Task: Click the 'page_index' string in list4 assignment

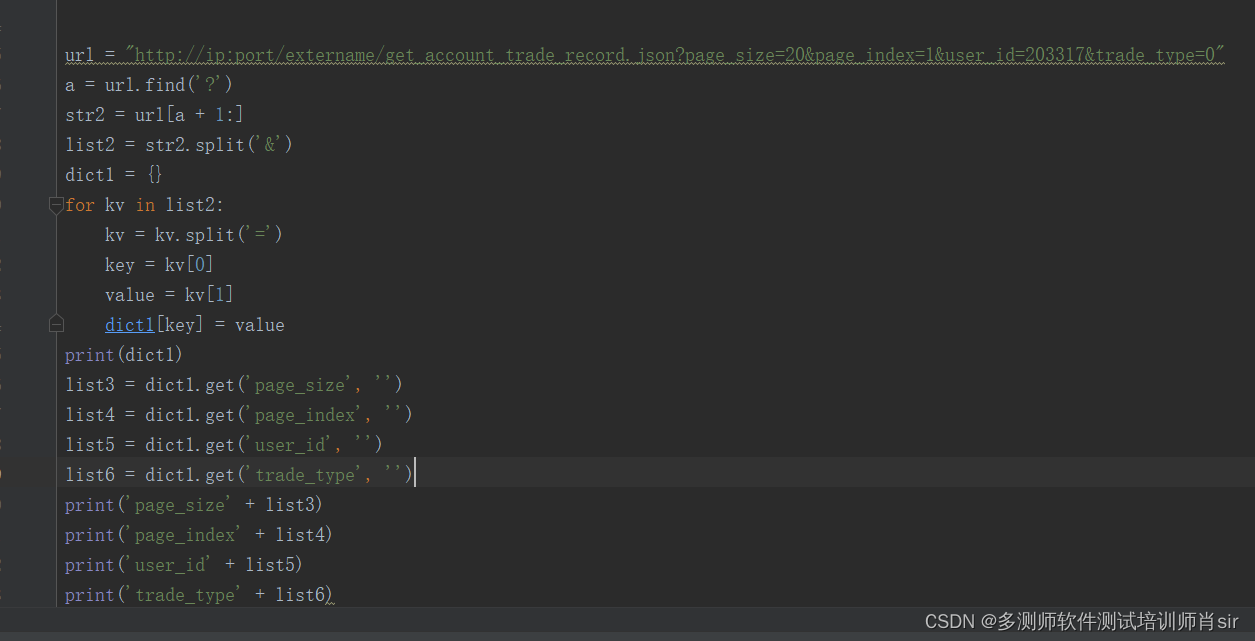Action: (x=305, y=415)
